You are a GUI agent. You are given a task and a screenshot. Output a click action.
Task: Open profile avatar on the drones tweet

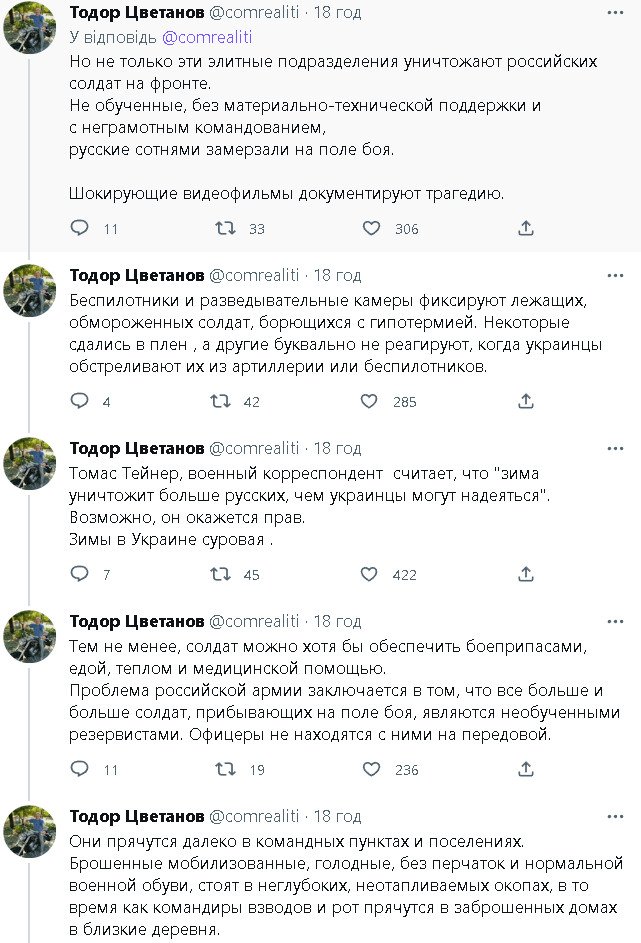tap(29, 291)
